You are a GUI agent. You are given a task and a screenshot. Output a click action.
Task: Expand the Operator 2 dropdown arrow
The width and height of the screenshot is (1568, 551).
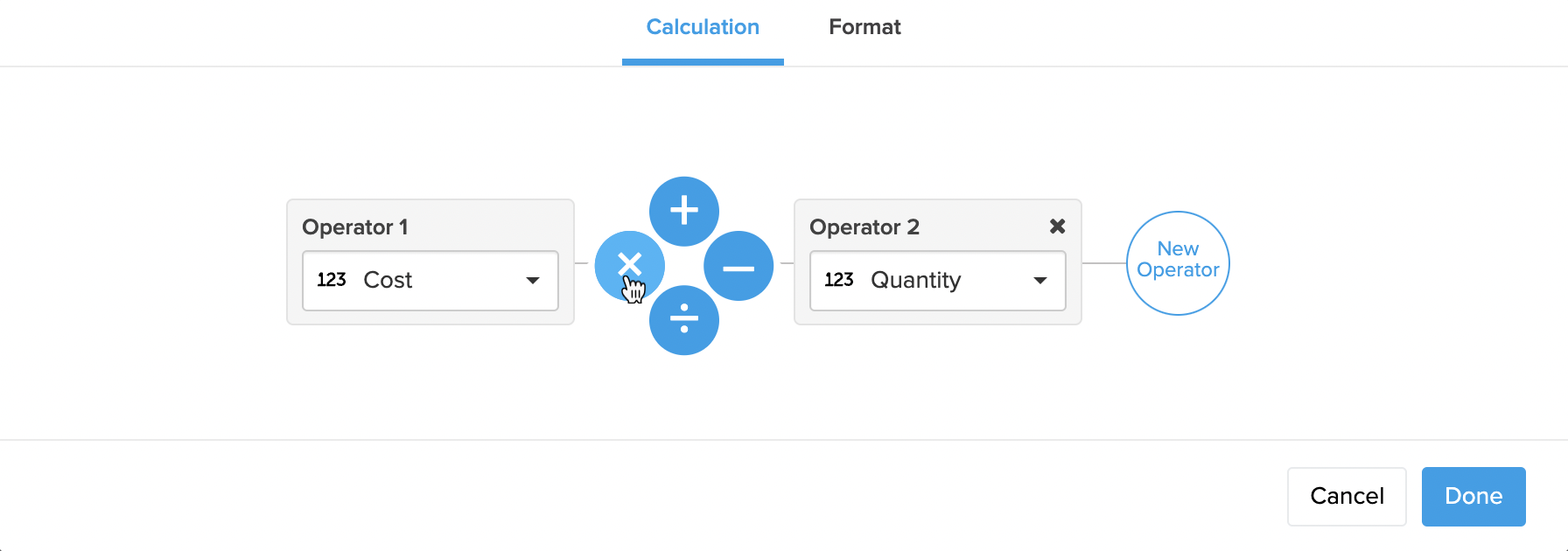[1040, 281]
